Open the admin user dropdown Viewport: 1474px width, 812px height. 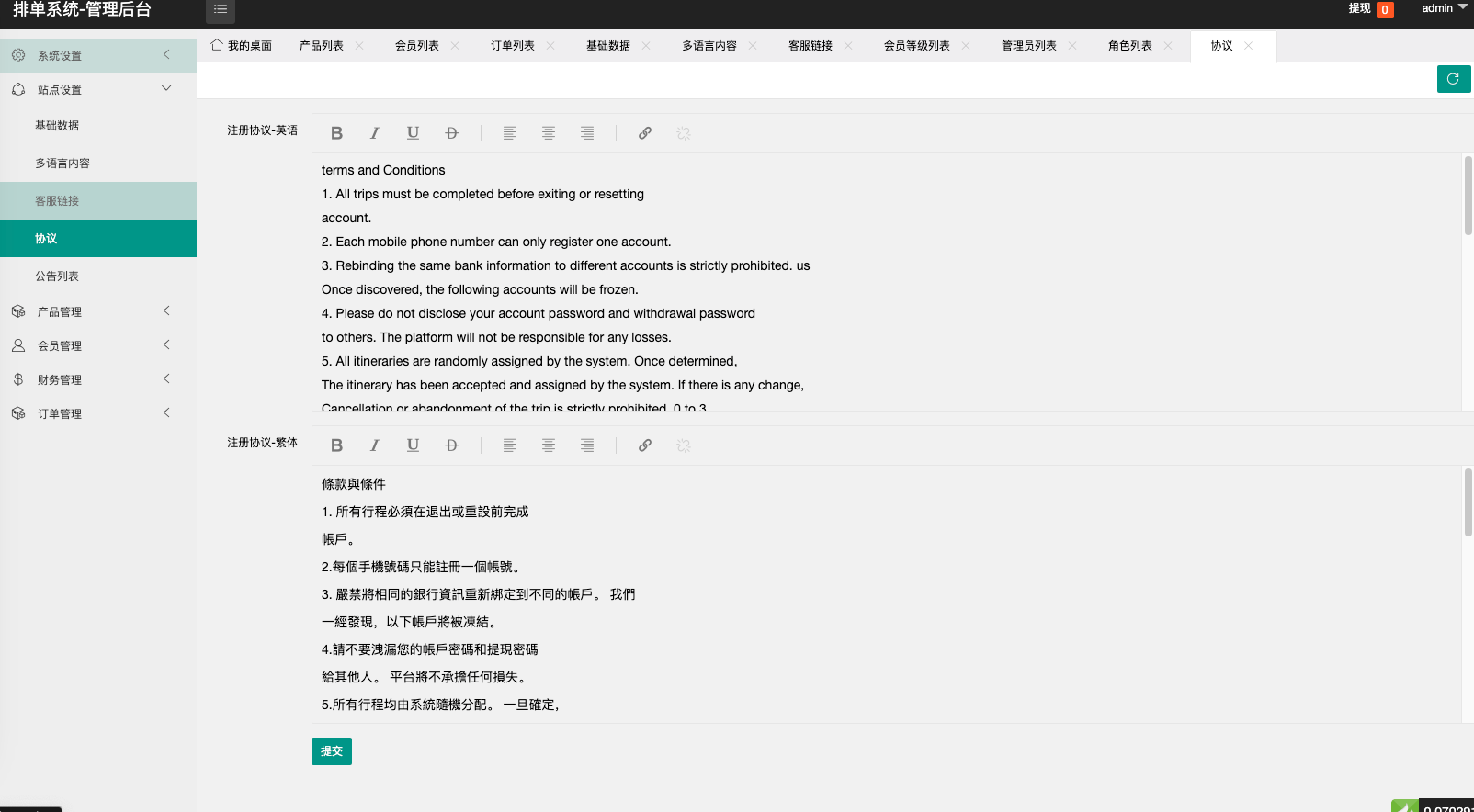pos(1443,8)
